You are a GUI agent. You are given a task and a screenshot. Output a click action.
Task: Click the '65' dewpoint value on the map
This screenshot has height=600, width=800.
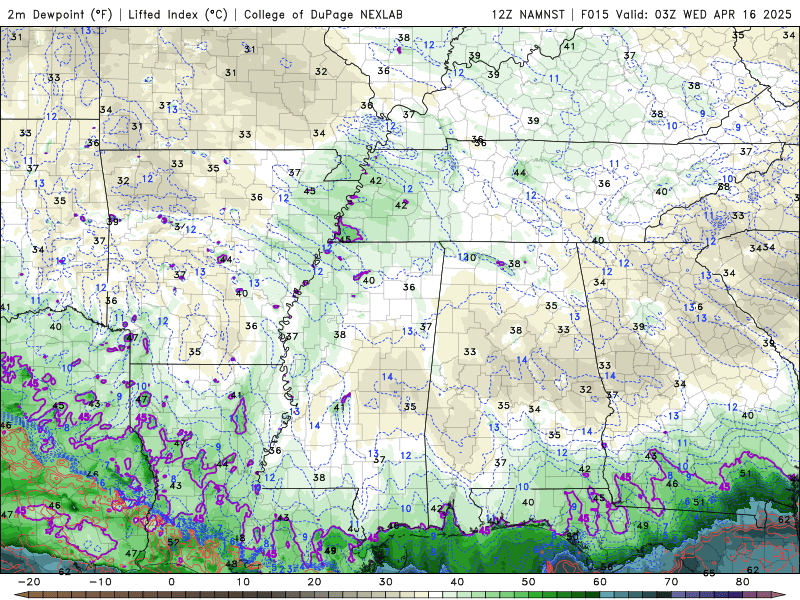tap(709, 573)
